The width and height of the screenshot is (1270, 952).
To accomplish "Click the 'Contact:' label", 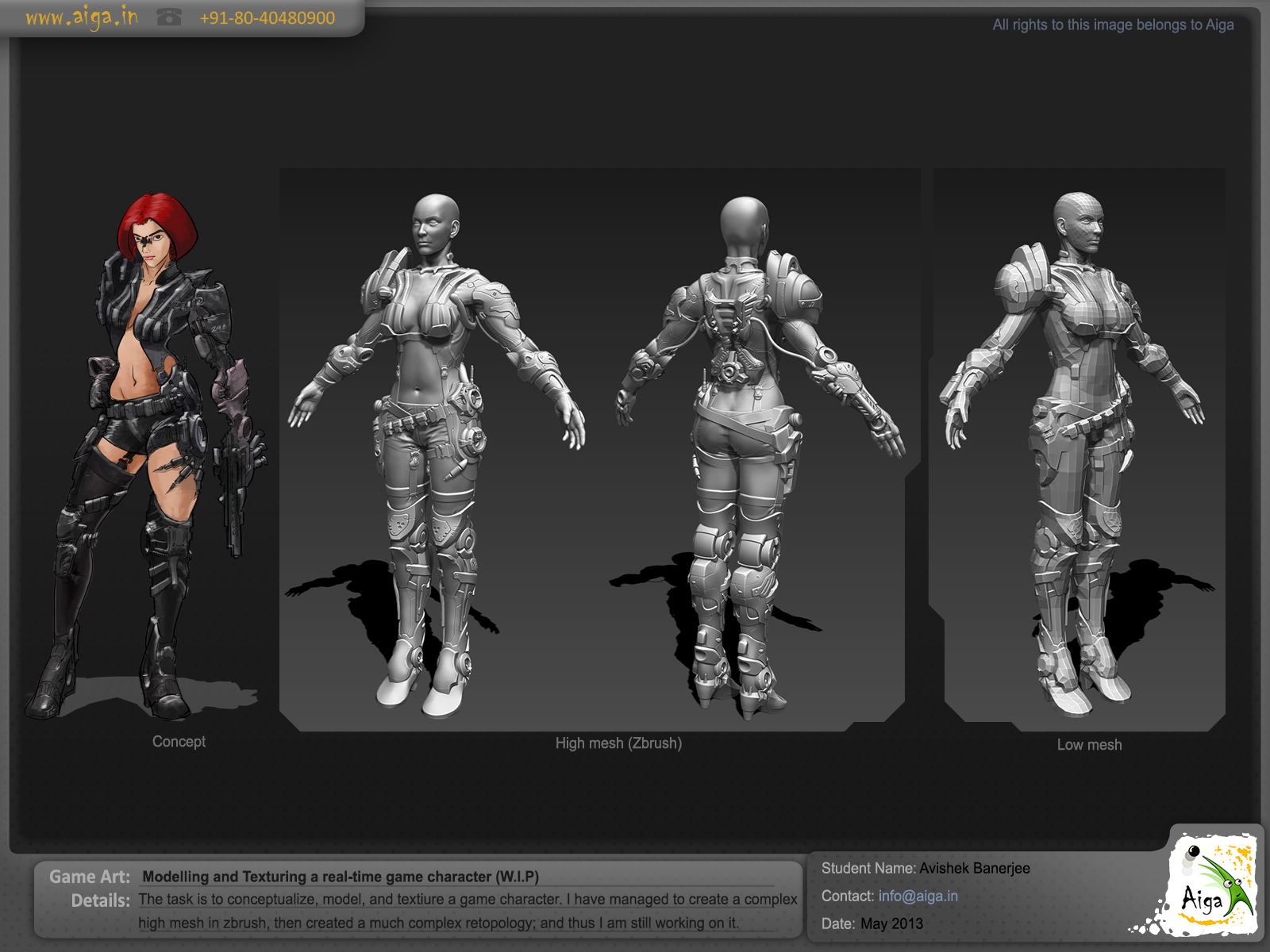I will click(848, 896).
